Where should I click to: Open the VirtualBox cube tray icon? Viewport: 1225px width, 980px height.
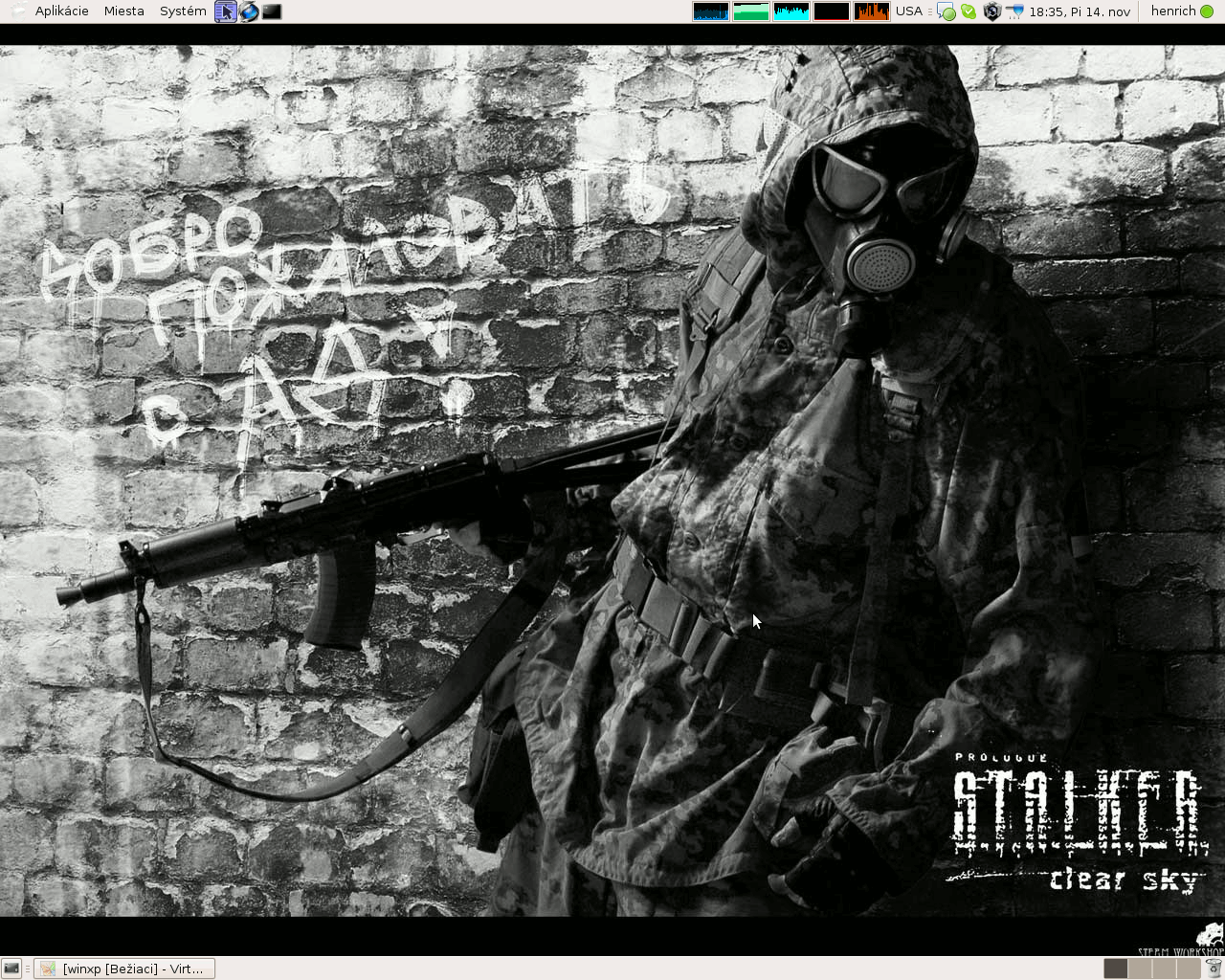[x=992, y=11]
